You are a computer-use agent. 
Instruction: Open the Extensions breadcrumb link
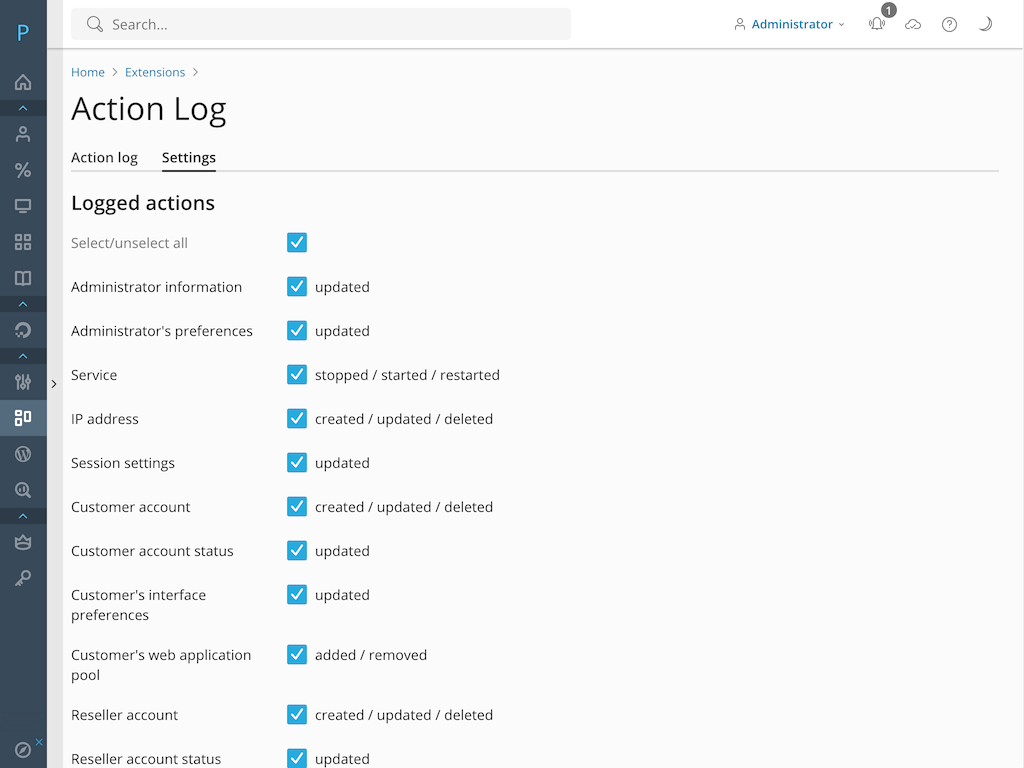point(154,71)
